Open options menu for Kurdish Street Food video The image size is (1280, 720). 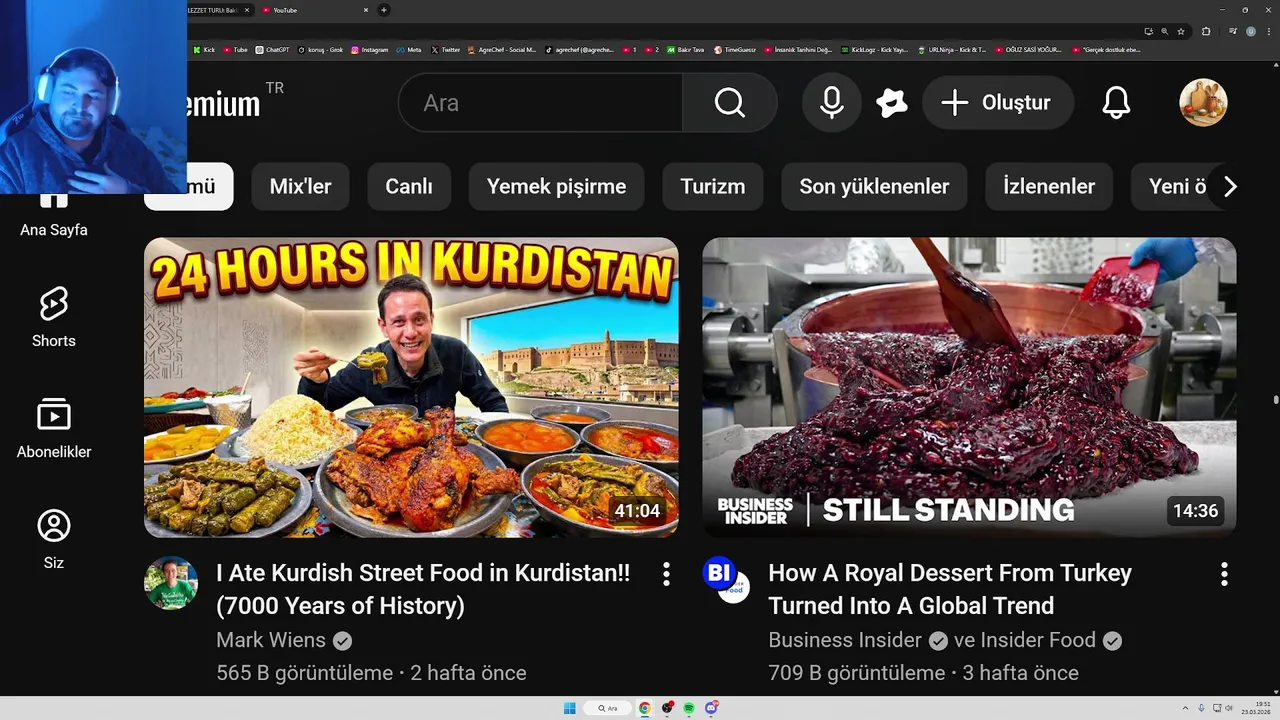[x=666, y=573]
